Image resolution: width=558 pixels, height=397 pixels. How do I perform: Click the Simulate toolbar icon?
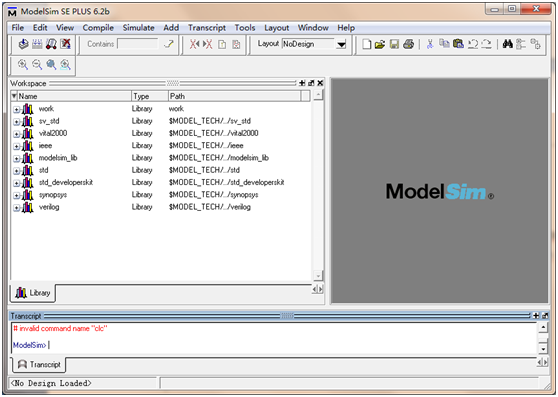click(x=51, y=44)
